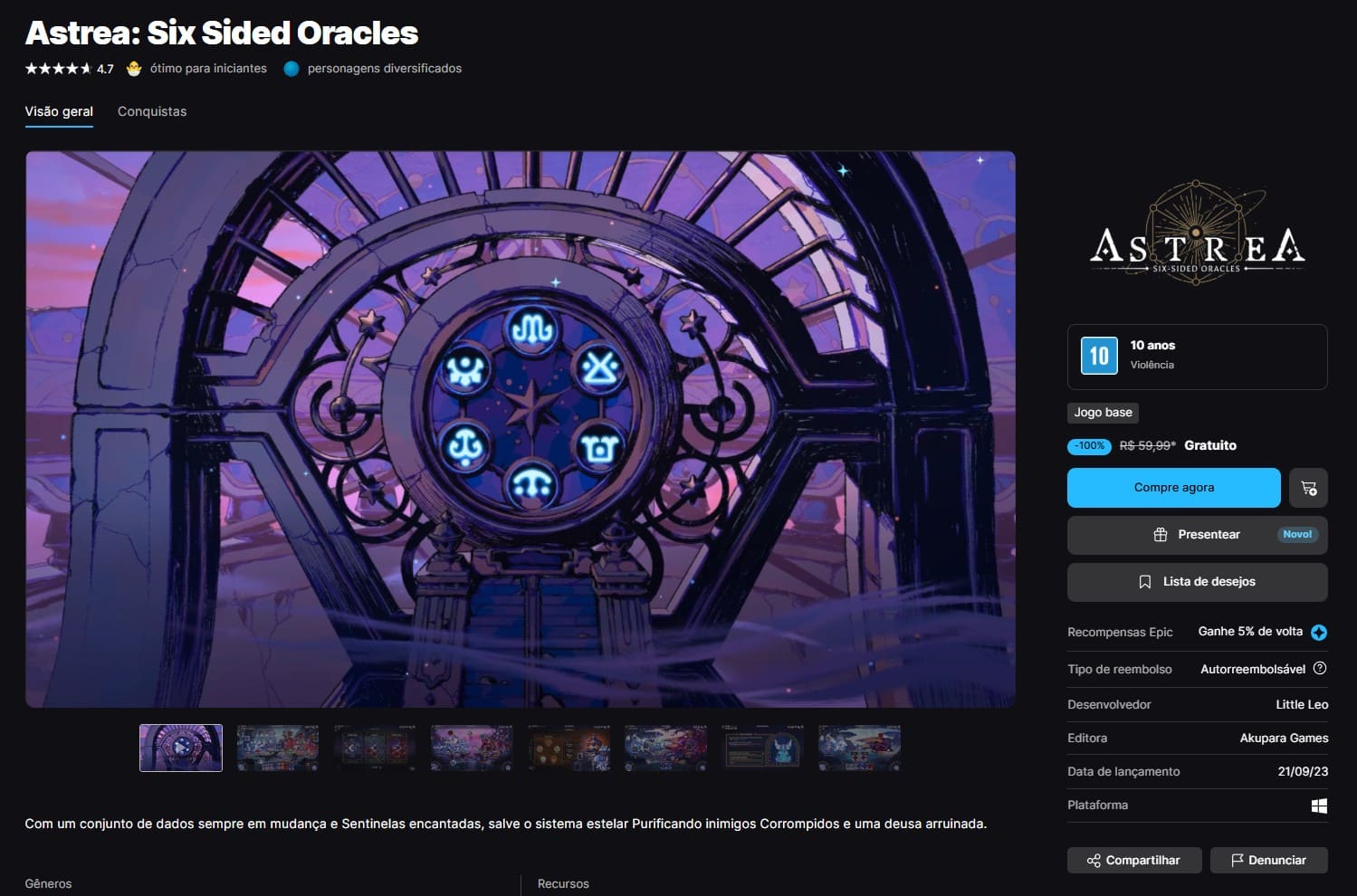Select the last screenshot thumbnail

[x=859, y=748]
